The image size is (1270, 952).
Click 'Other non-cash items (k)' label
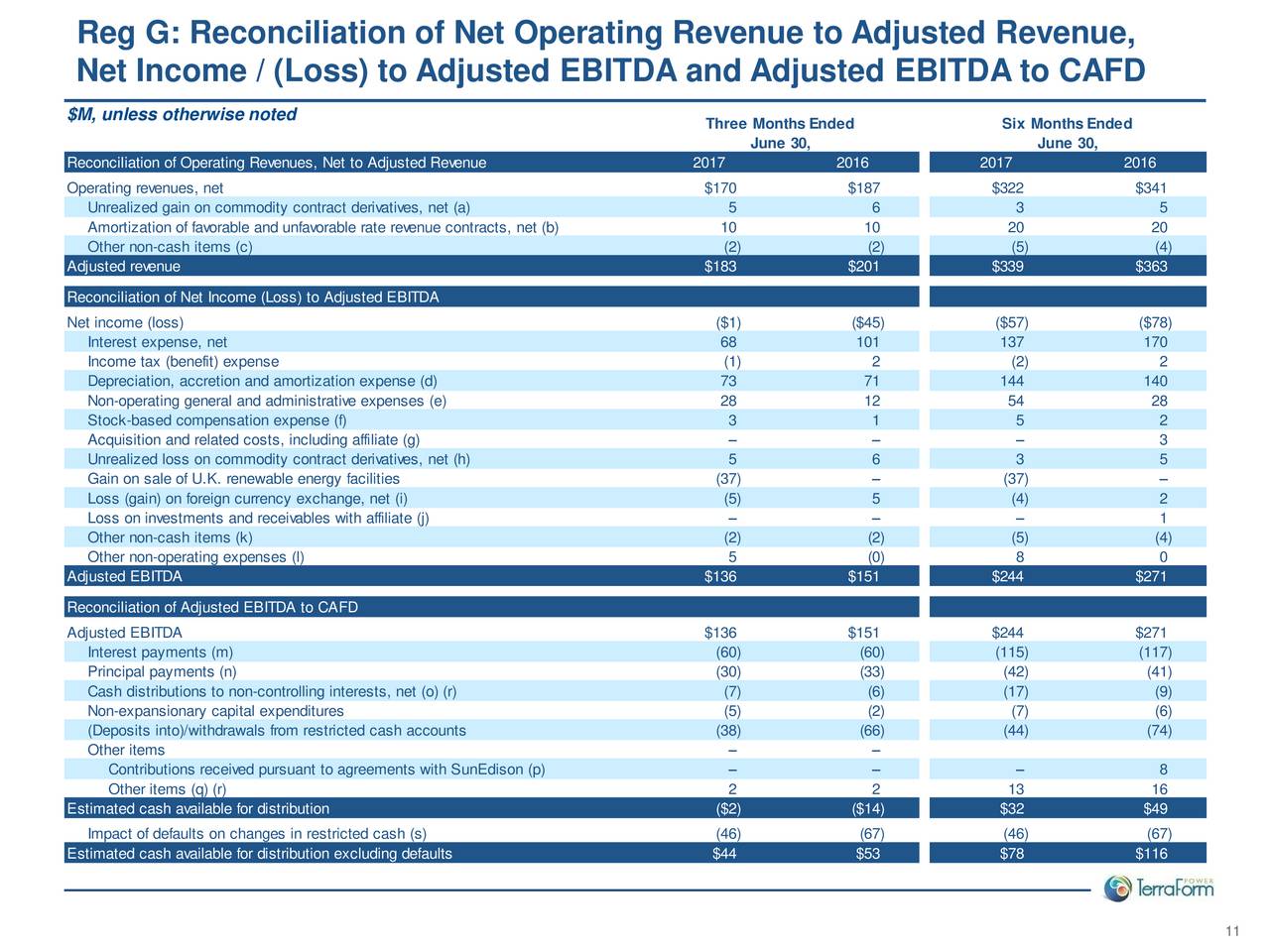point(170,537)
